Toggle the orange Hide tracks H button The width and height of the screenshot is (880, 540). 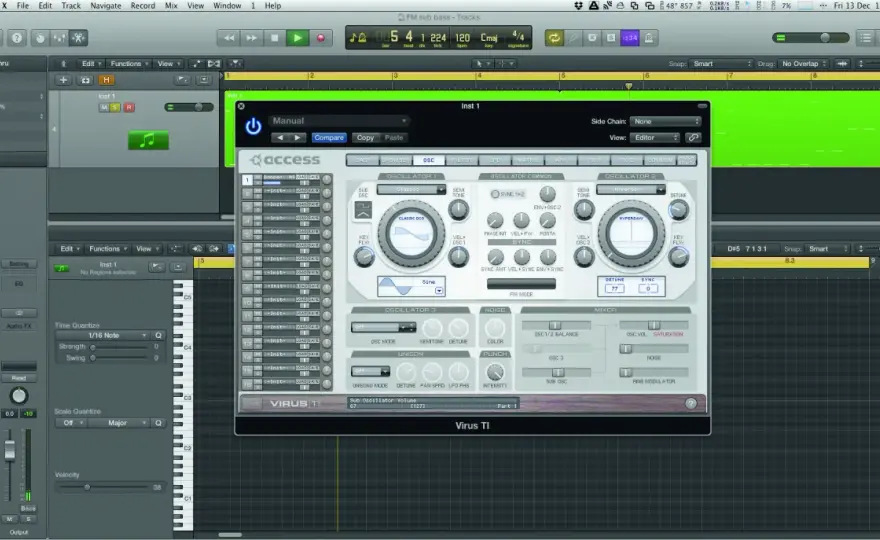(106, 80)
